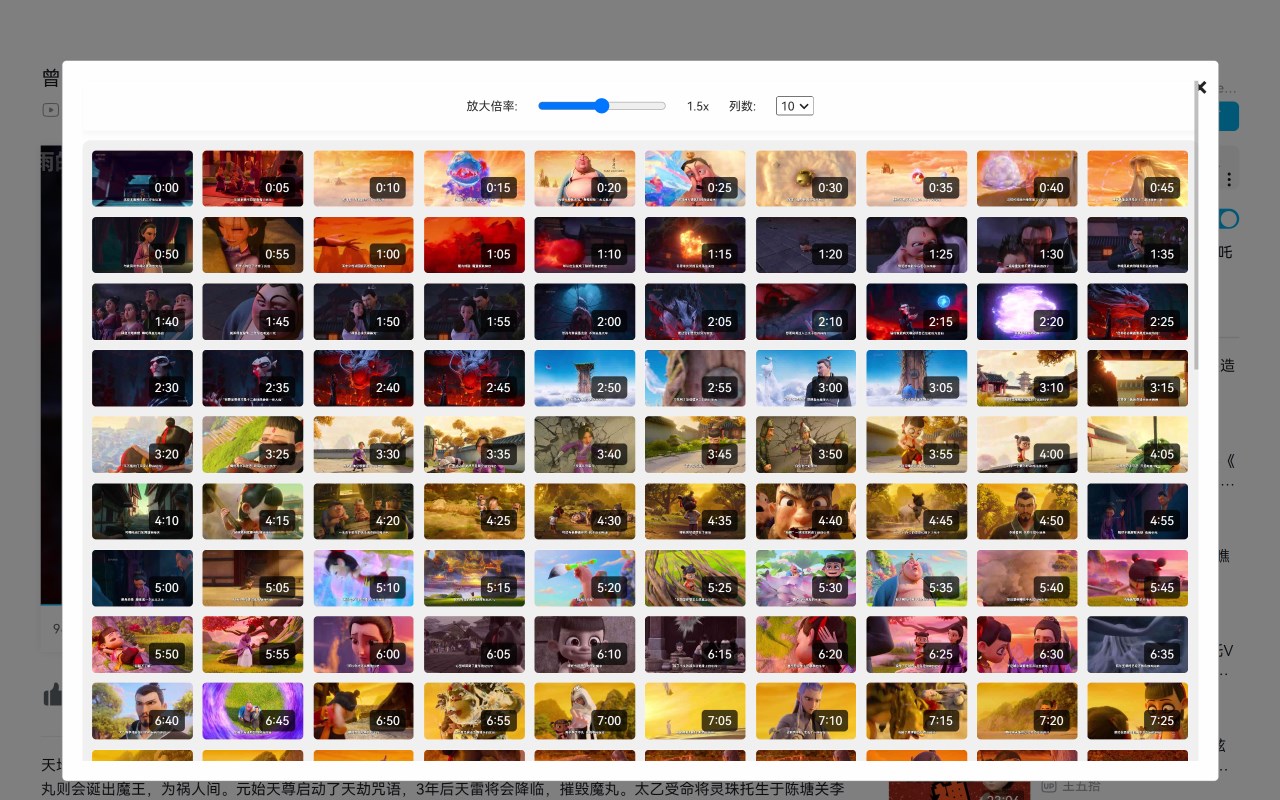Open the thumbnail at 2:30
The image size is (1280, 800).
point(143,378)
